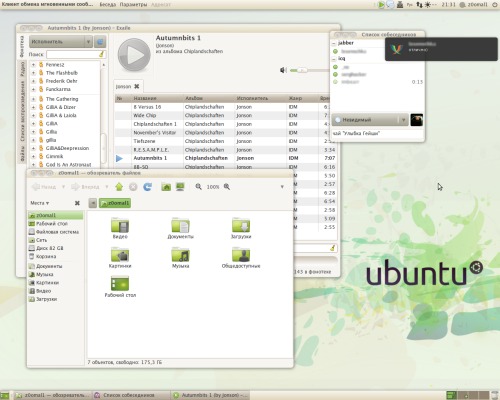Sort the playlist by the Альбом column header
The image size is (500, 400).
point(209,98)
